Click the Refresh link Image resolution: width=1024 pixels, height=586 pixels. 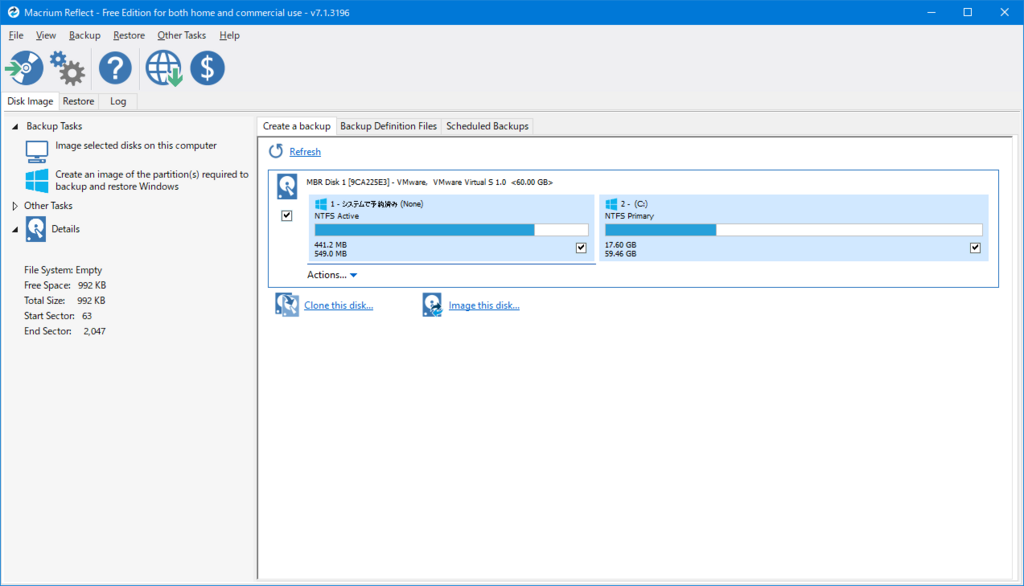pyautogui.click(x=305, y=152)
